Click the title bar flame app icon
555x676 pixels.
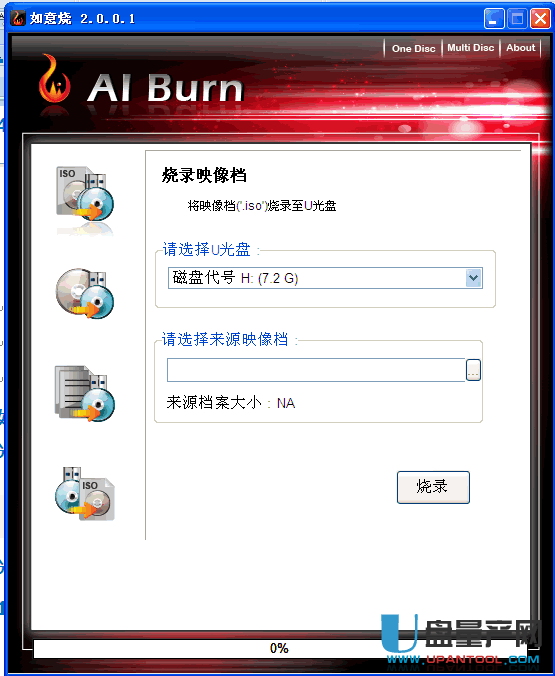pyautogui.click(x=18, y=18)
